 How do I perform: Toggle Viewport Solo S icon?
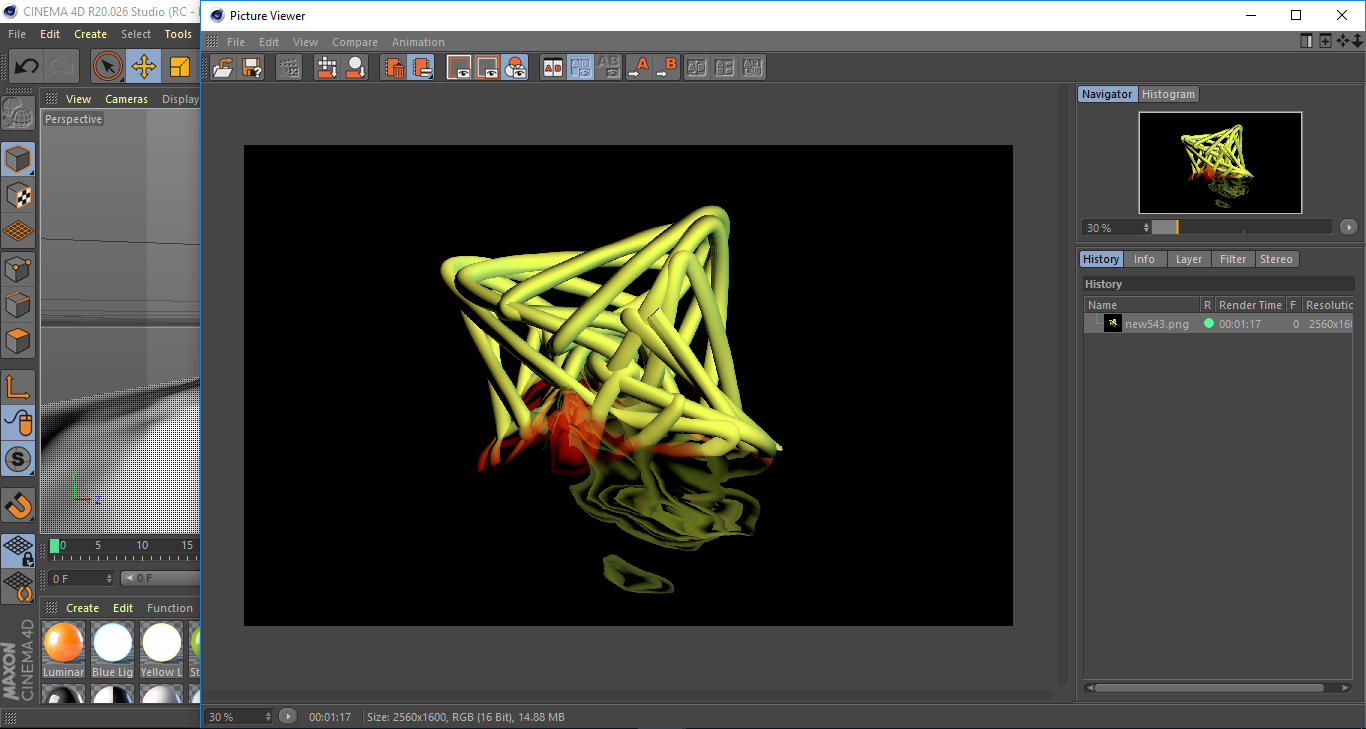(18, 460)
